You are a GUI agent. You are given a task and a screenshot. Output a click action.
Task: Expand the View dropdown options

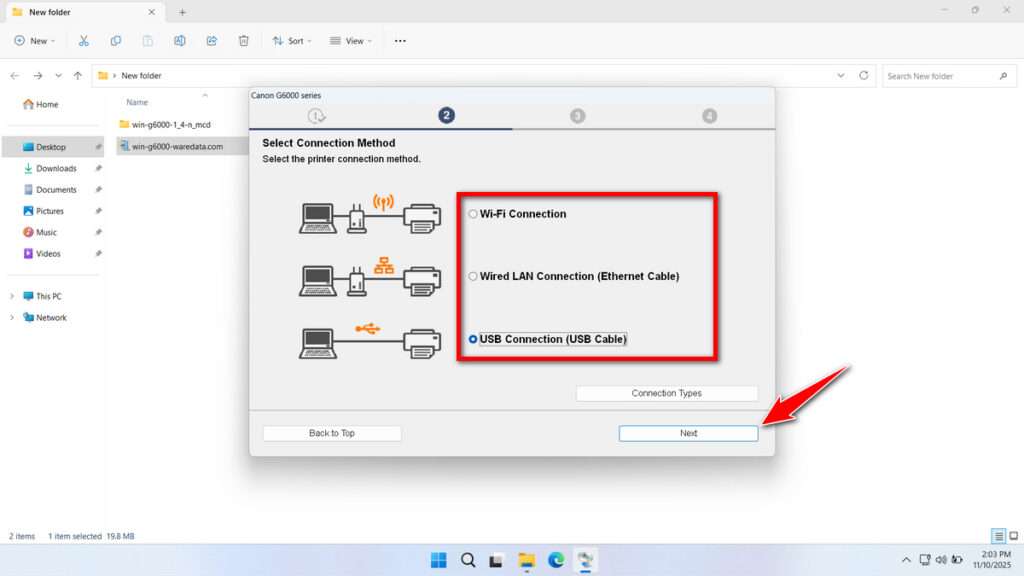click(351, 40)
